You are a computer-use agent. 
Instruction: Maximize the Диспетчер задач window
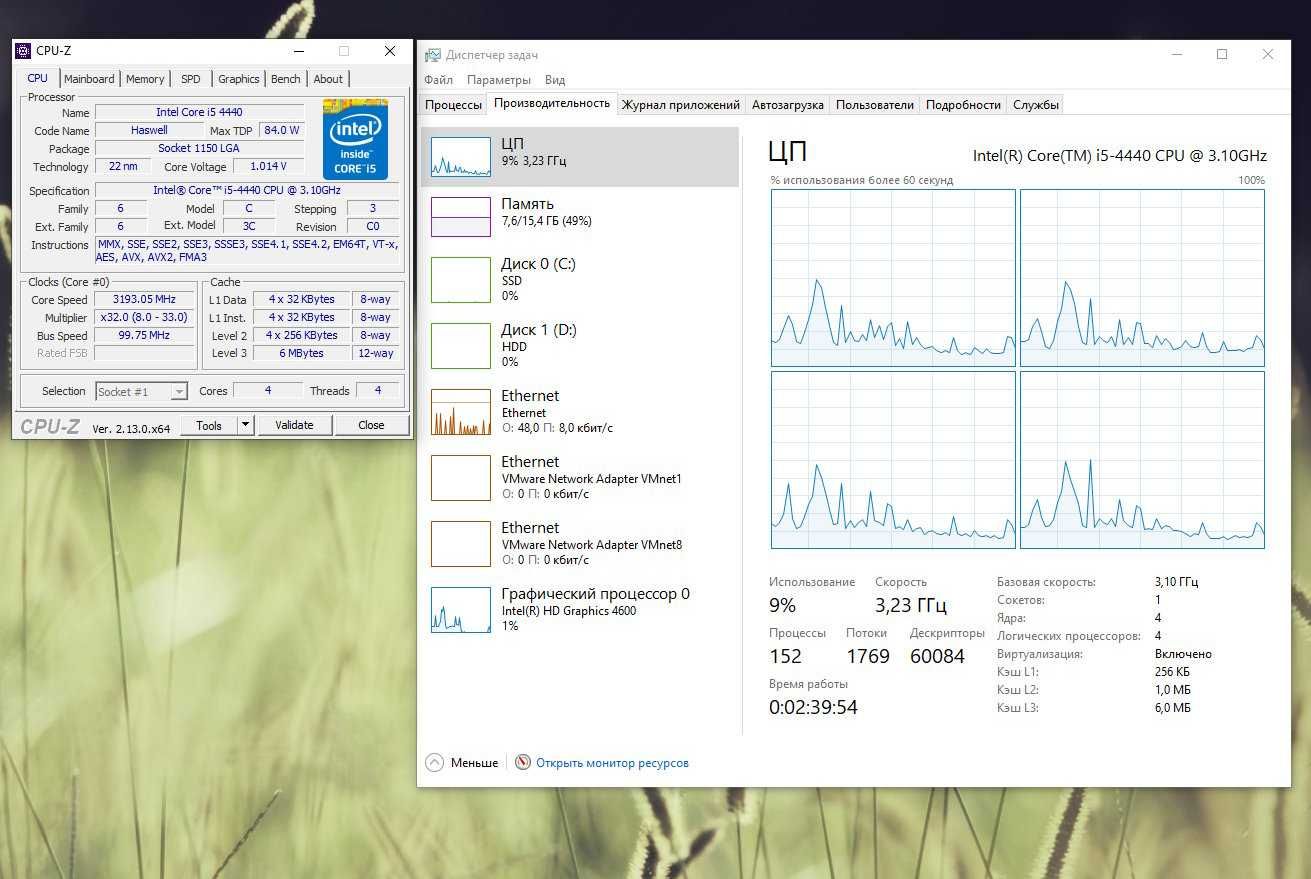click(1221, 55)
